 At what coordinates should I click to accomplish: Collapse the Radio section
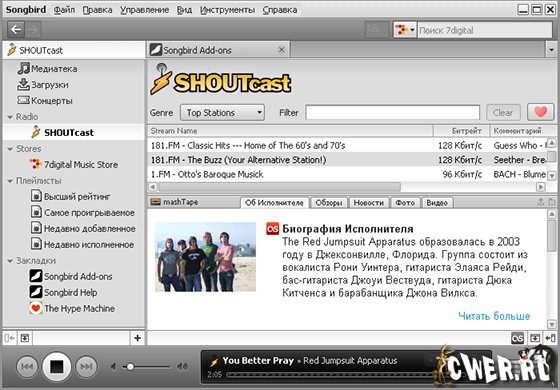tap(10, 117)
